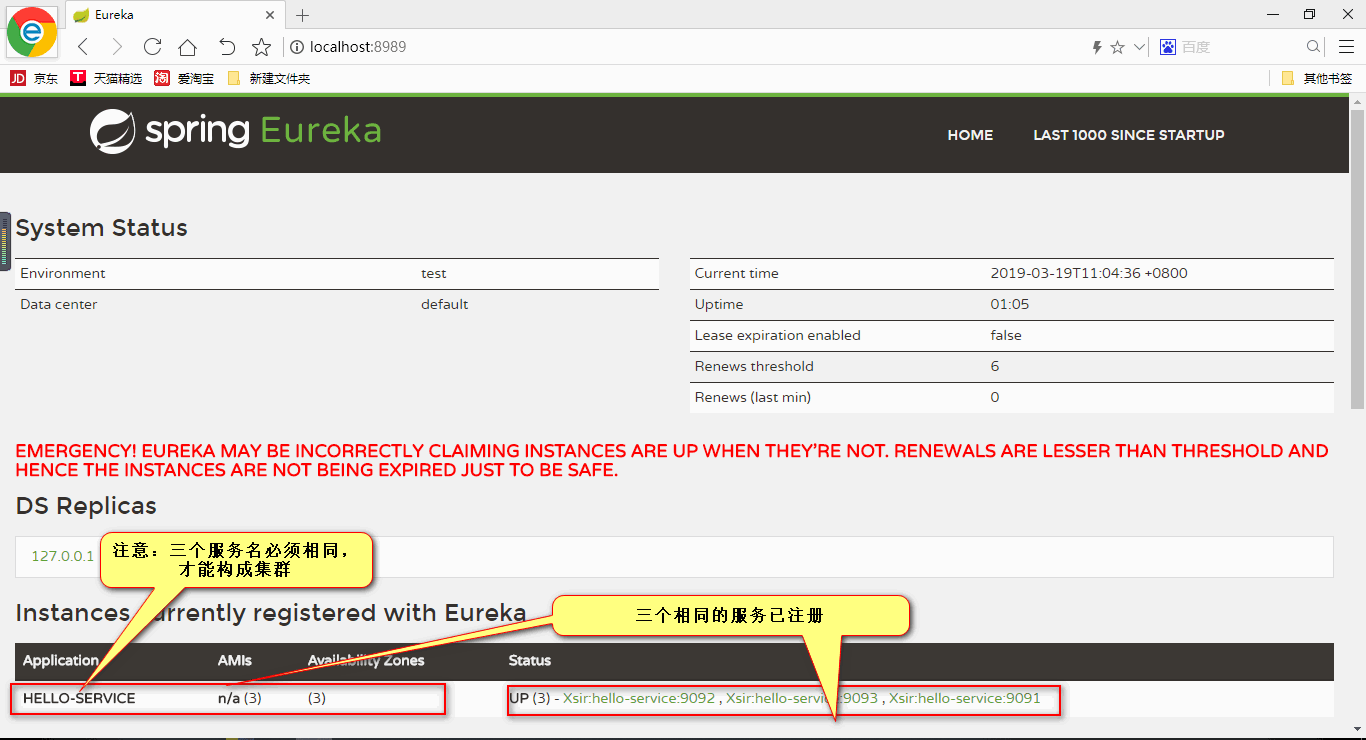Click the search magnifier icon
1366x740 pixels.
point(1314,47)
